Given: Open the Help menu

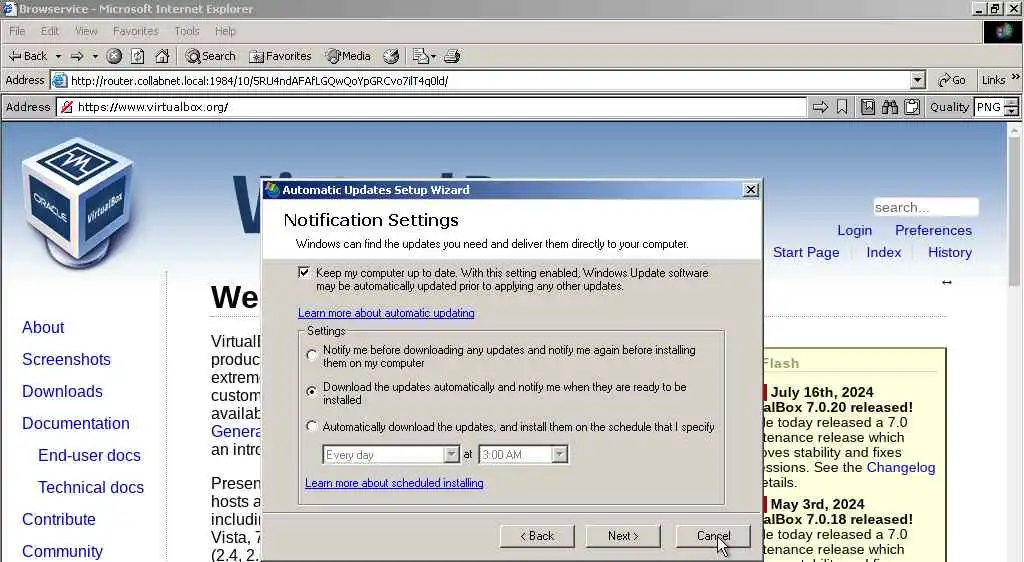Looking at the screenshot, I should (x=225, y=31).
